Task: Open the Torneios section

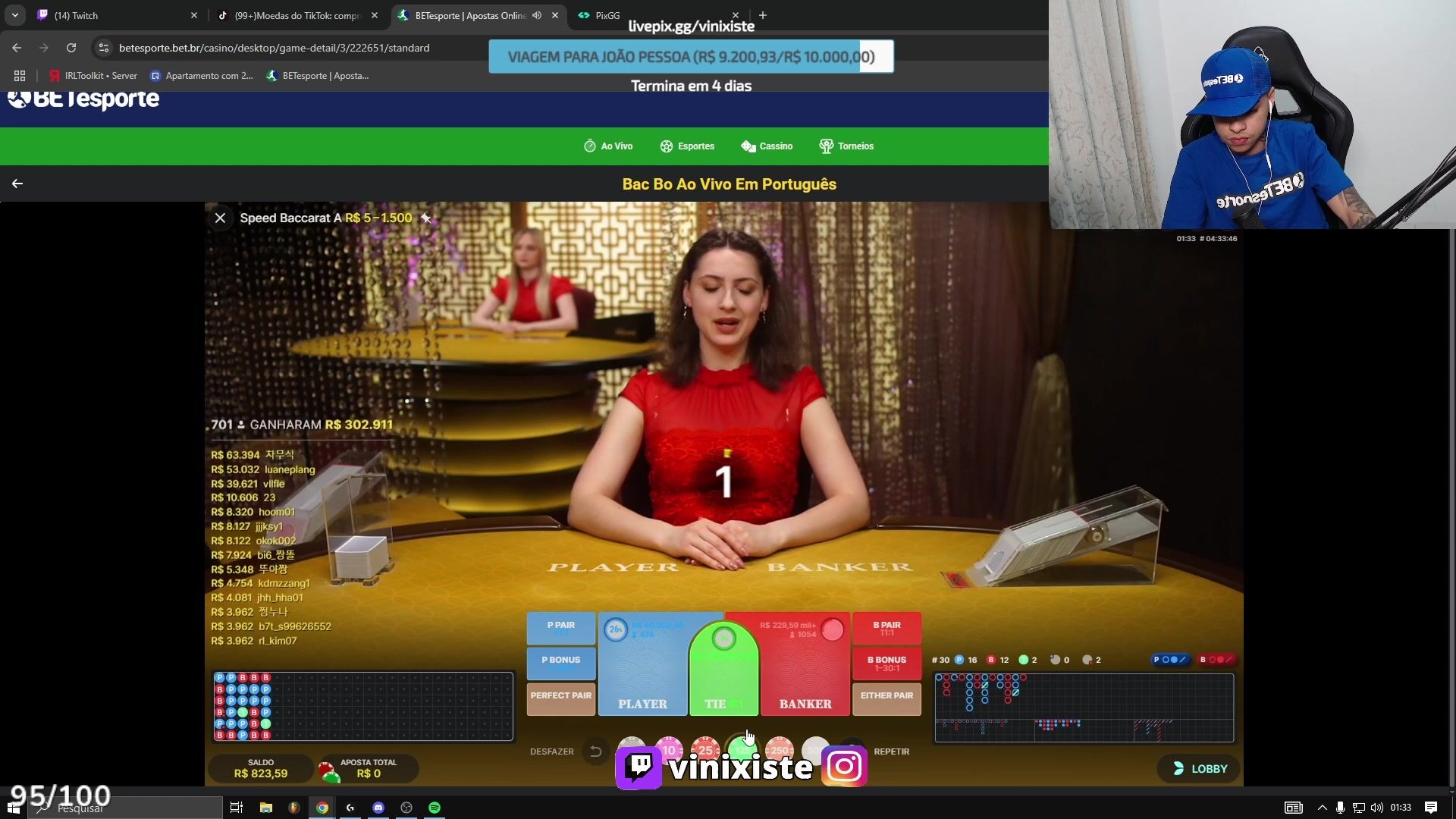Action: pos(846,146)
